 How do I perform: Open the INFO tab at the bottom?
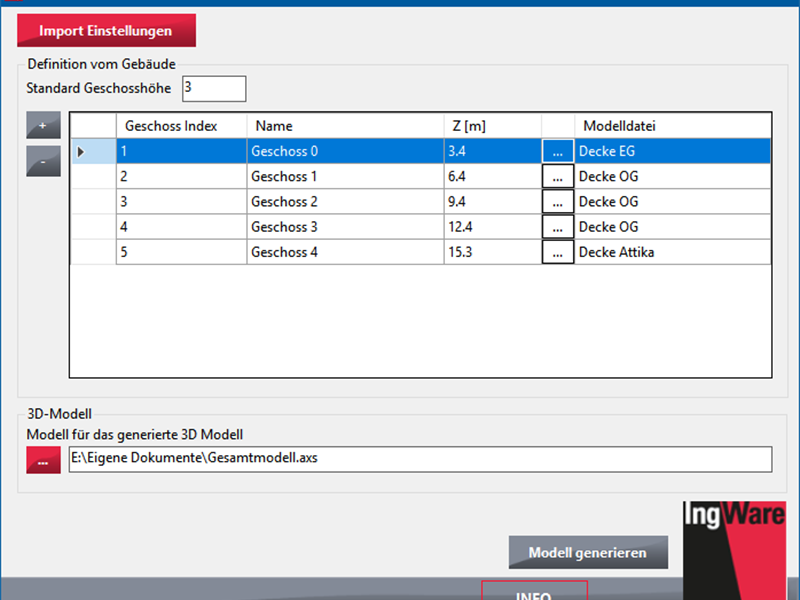tap(534, 592)
